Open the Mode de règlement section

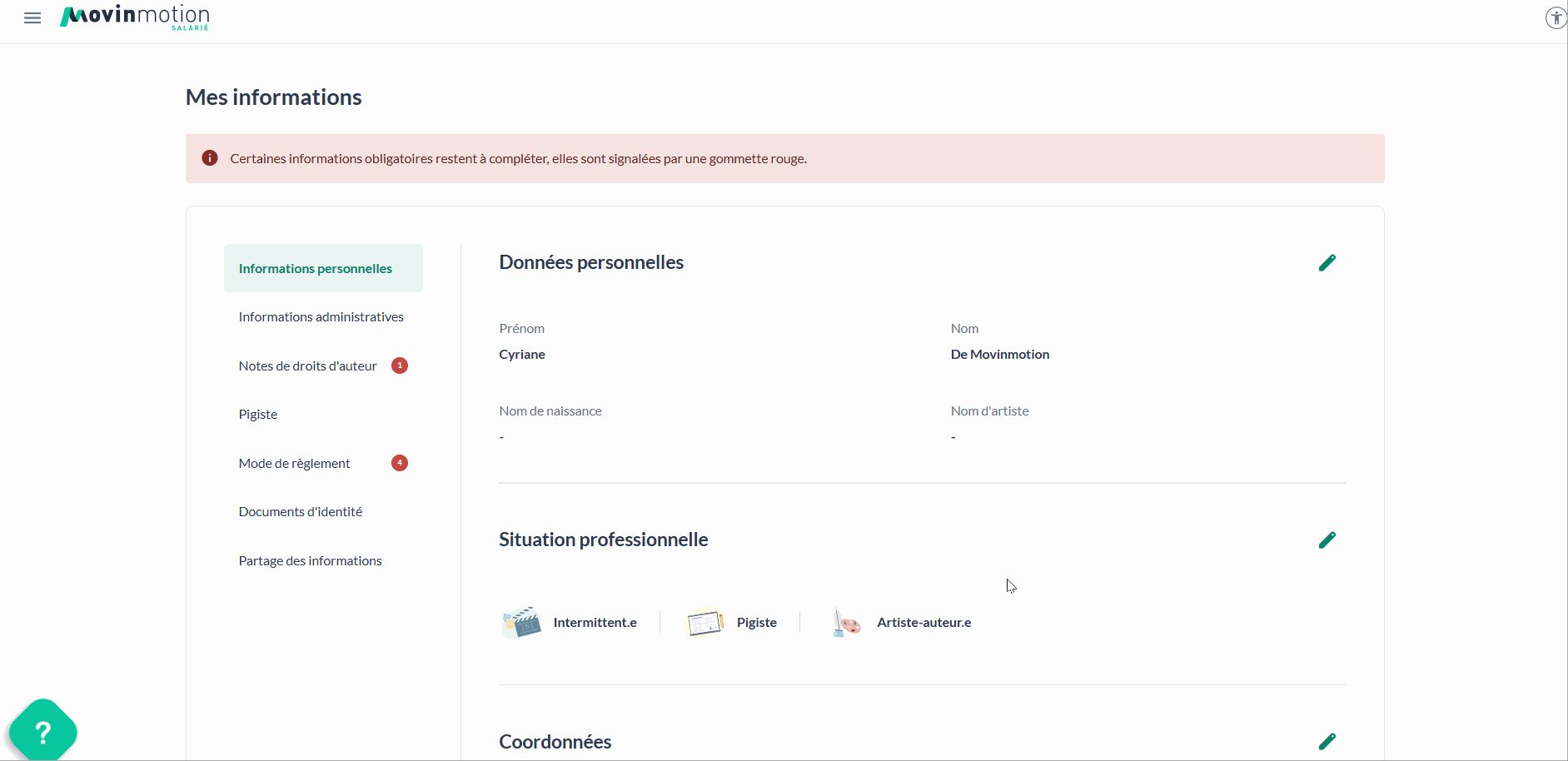pos(294,464)
